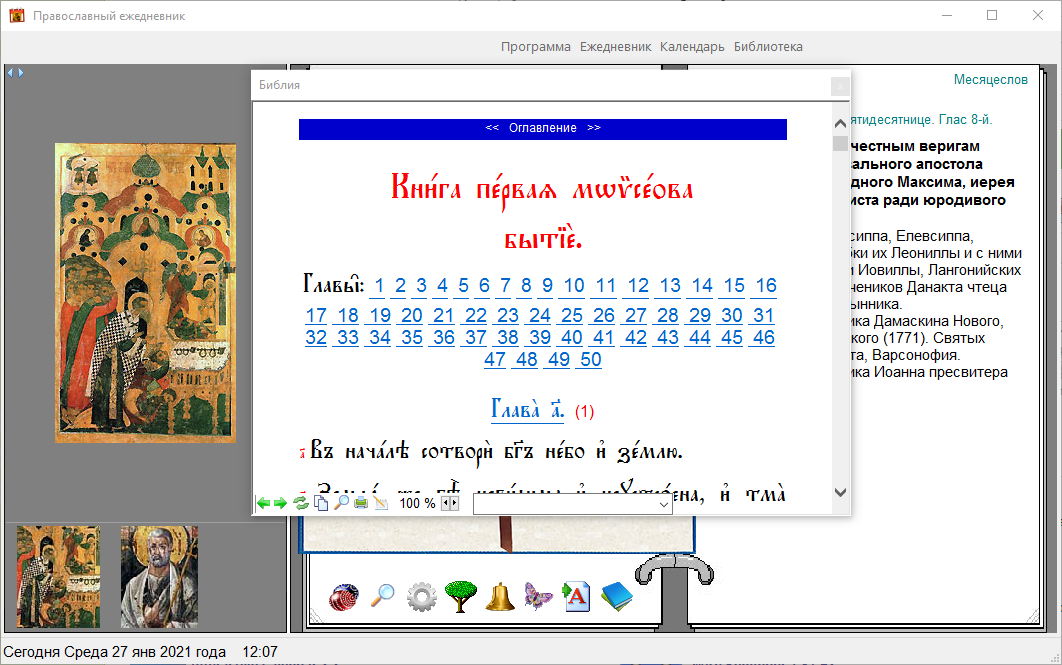
Task: Open the notepad pencil edit icon
Action: click(381, 502)
